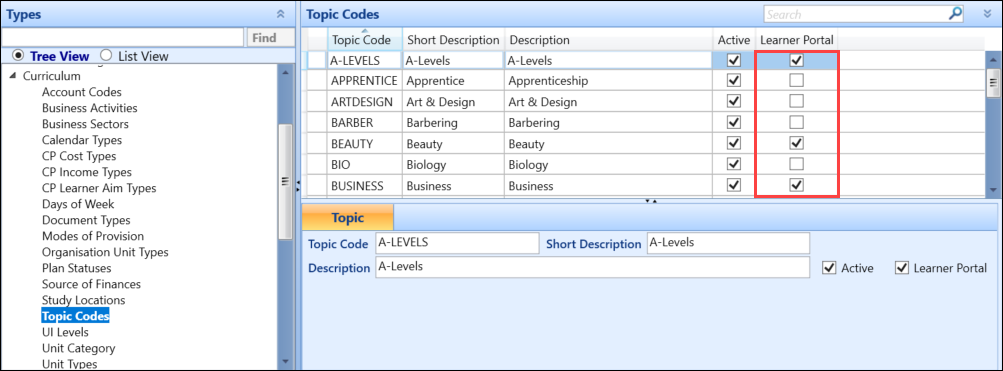
Task: Click the grid scrollbar down arrow
Action: (x=993, y=190)
